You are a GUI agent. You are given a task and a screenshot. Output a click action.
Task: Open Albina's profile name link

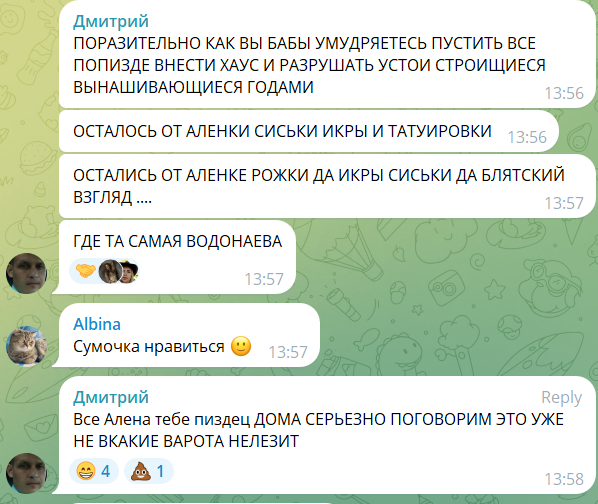tap(97, 324)
